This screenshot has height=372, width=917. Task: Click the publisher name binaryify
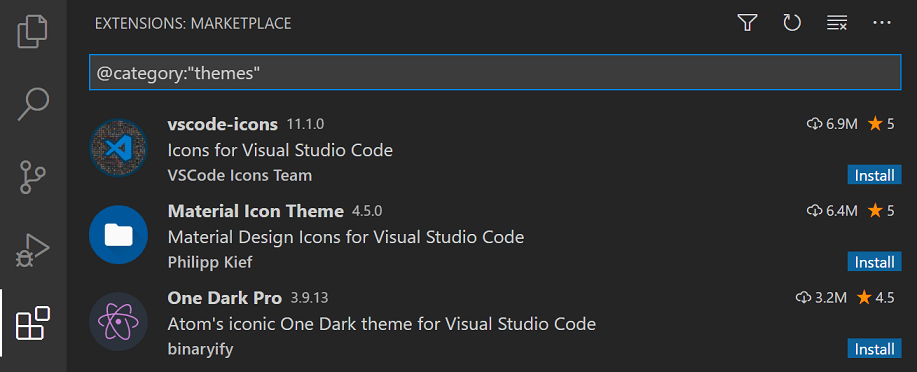coord(201,349)
